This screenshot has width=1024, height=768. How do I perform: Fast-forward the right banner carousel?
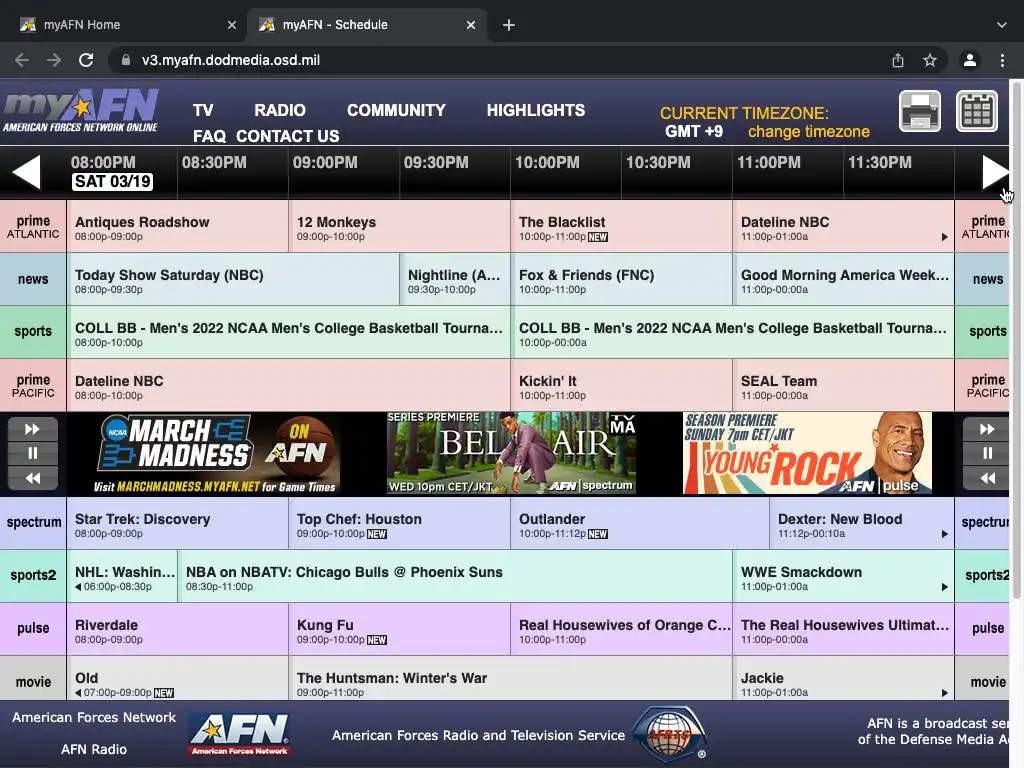pos(987,429)
